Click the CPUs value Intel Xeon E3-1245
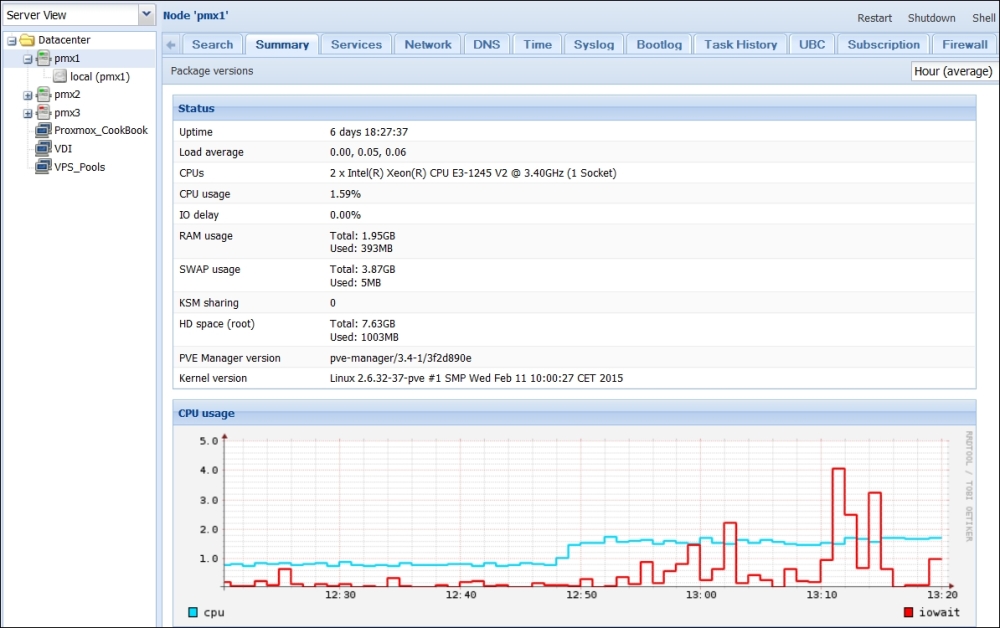The width and height of the screenshot is (1000, 628). (473, 173)
